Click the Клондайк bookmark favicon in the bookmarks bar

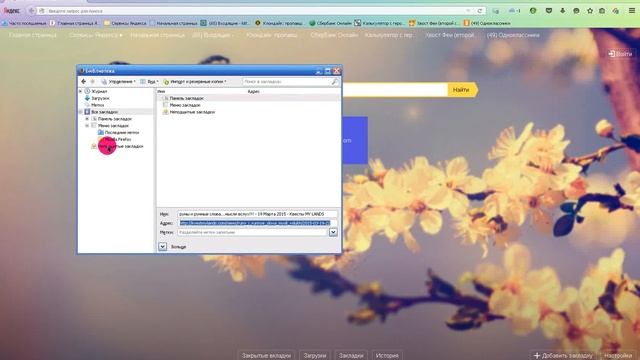tap(258, 23)
